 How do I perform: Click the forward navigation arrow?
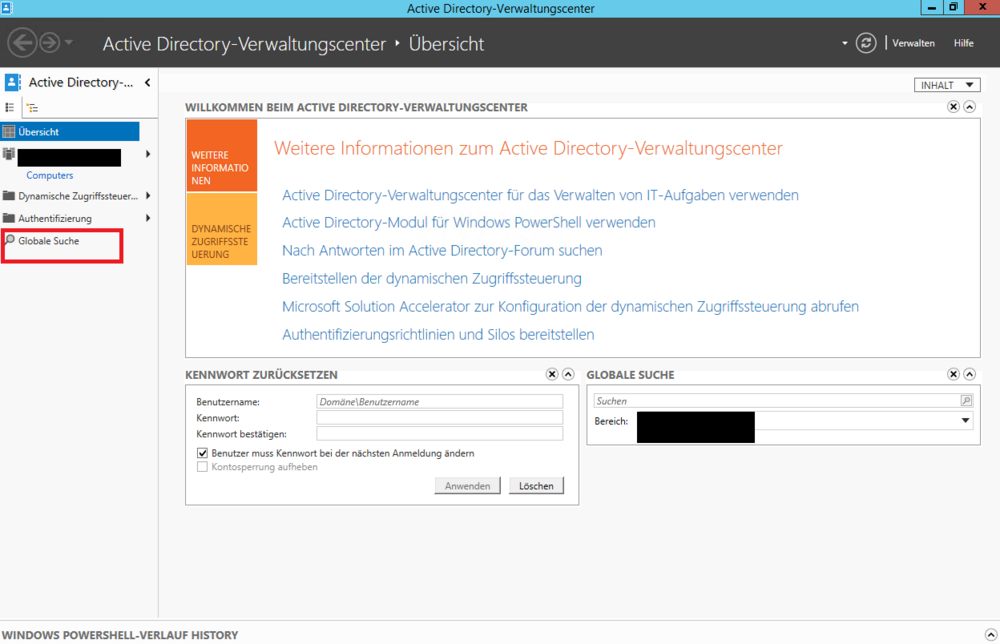click(49, 43)
